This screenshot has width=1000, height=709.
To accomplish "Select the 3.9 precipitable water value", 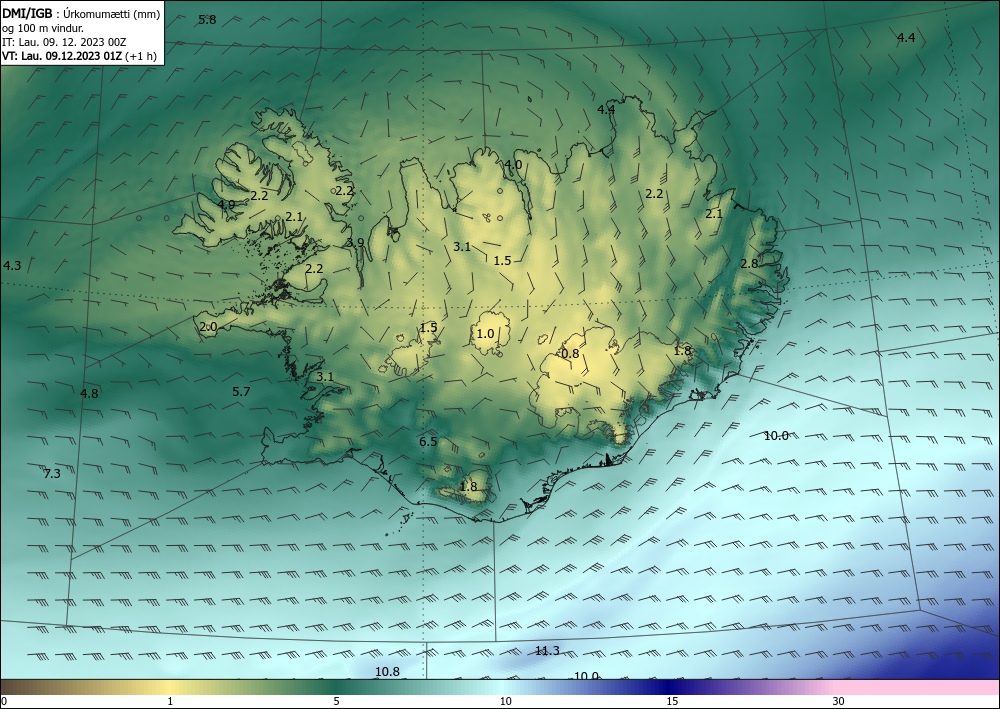I will [355, 242].
